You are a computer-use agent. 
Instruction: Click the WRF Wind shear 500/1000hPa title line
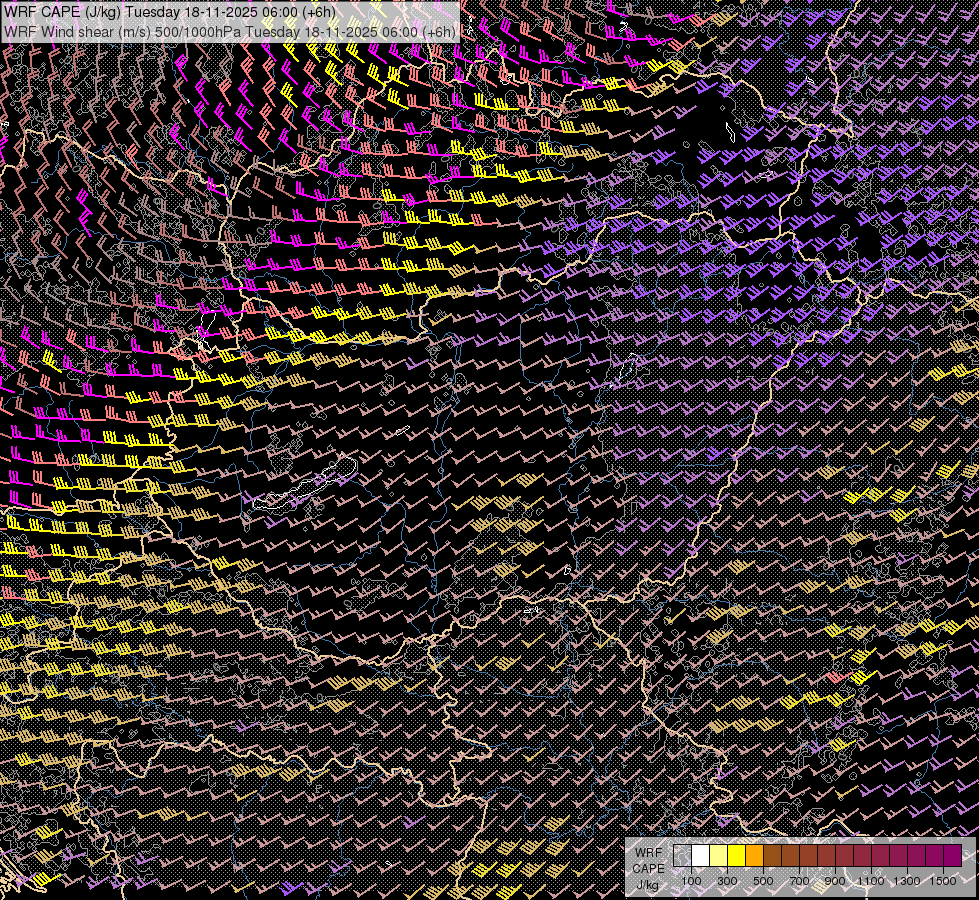tap(230, 31)
